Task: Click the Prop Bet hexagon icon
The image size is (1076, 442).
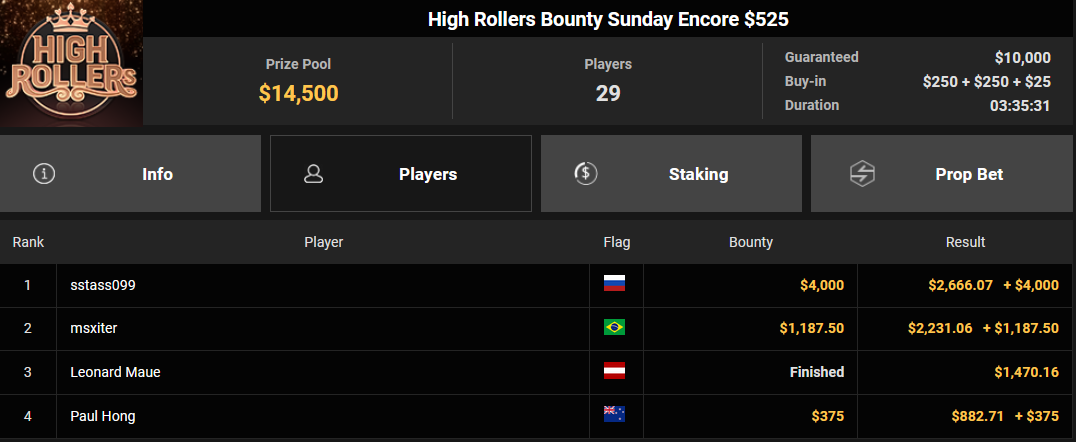Action: click(x=861, y=174)
